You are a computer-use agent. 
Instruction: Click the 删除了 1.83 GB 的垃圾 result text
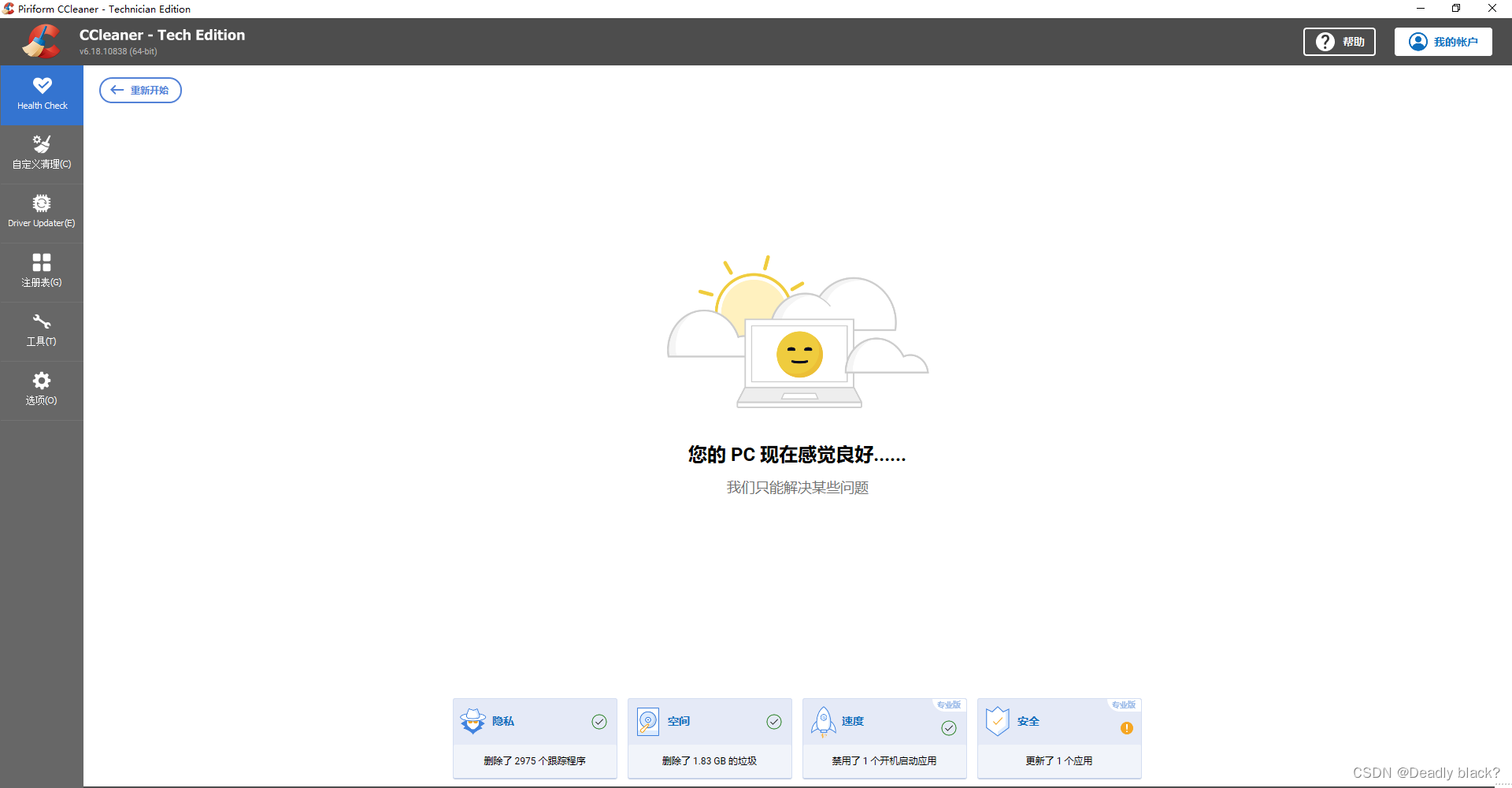(710, 761)
